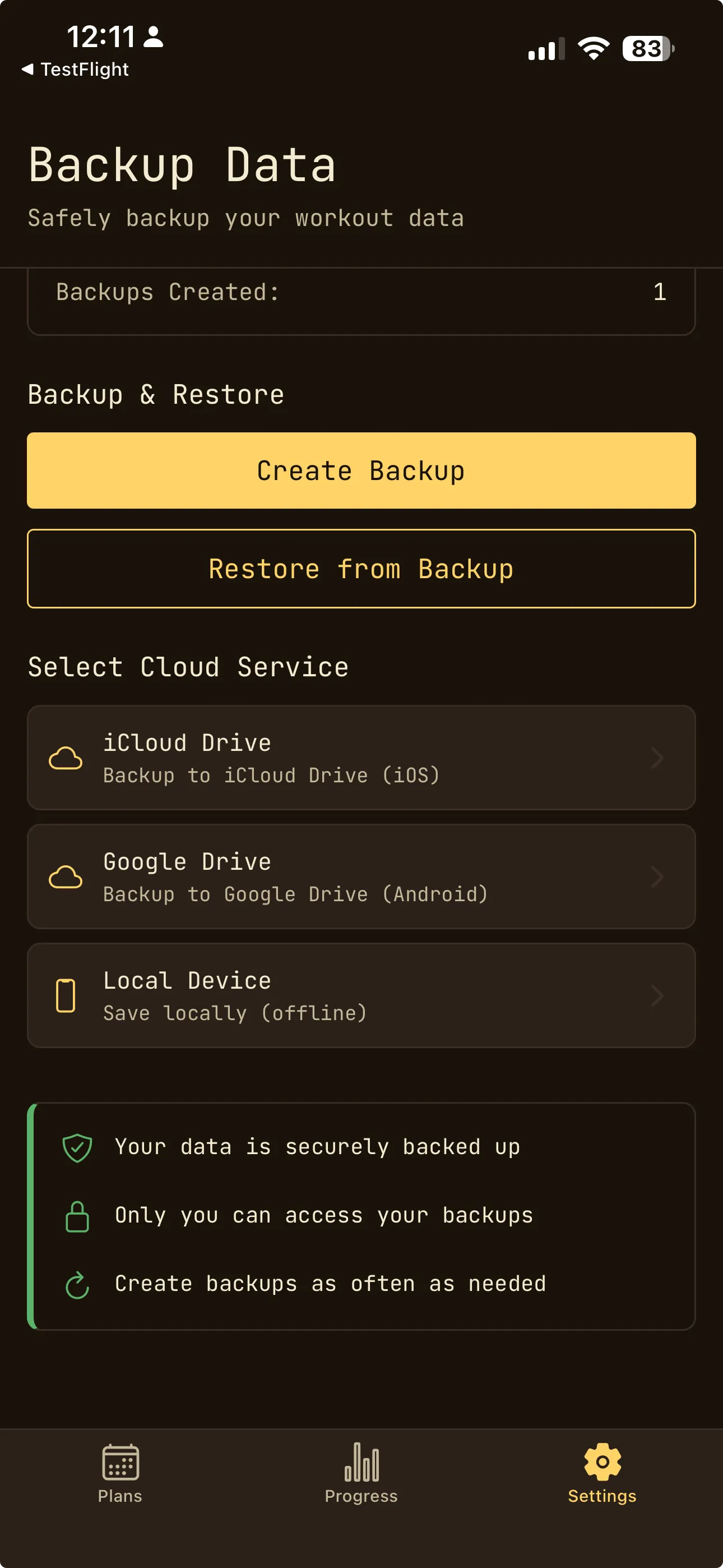Click the Google Drive cloud icon
Screen dimensions: 723x1568
tap(65, 876)
